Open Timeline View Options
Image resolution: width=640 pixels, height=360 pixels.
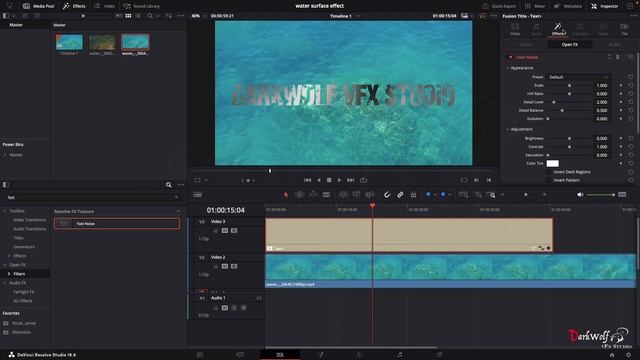pyautogui.click(x=198, y=195)
